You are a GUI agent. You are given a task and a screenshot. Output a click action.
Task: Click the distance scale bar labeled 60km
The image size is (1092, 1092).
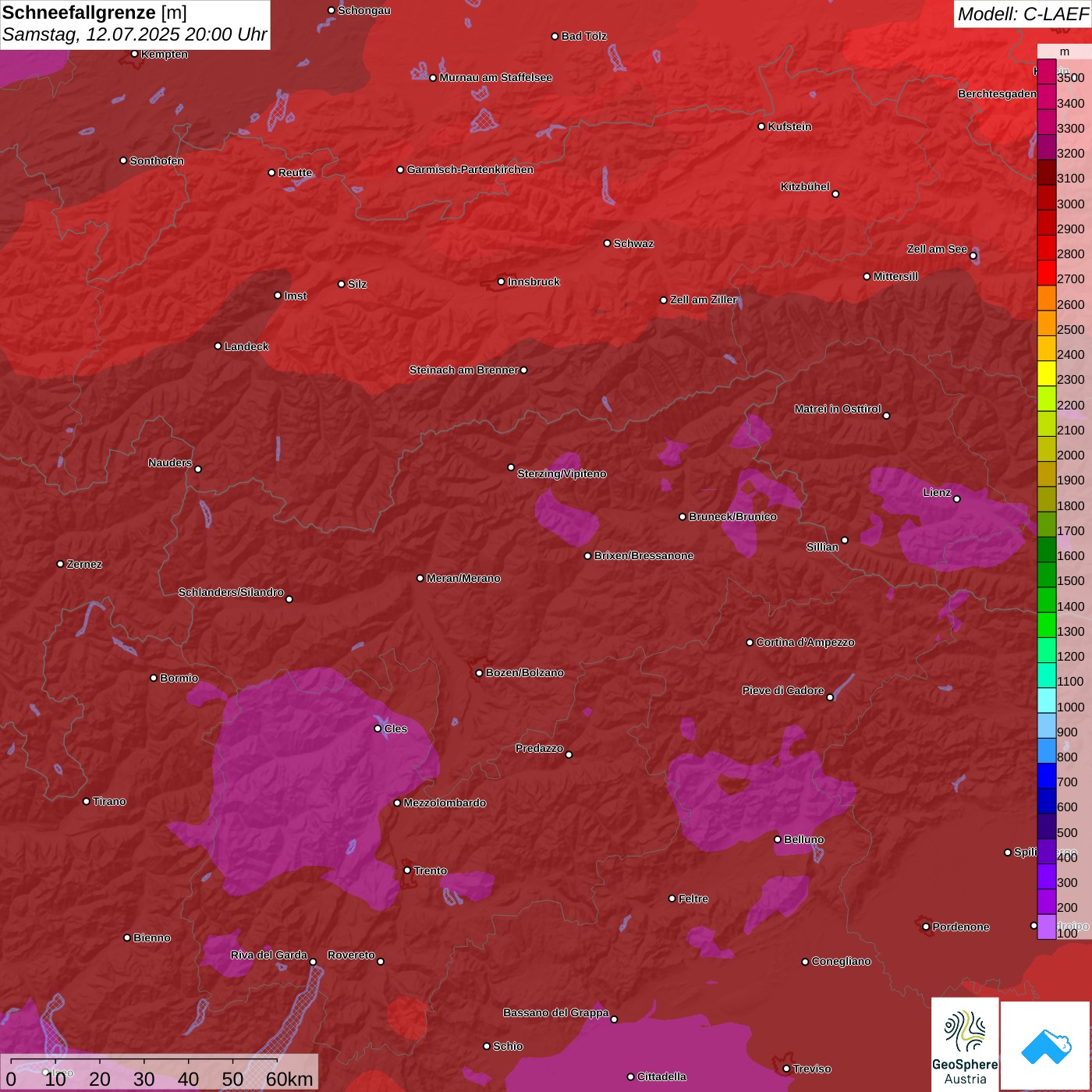pyautogui.click(x=160, y=1072)
